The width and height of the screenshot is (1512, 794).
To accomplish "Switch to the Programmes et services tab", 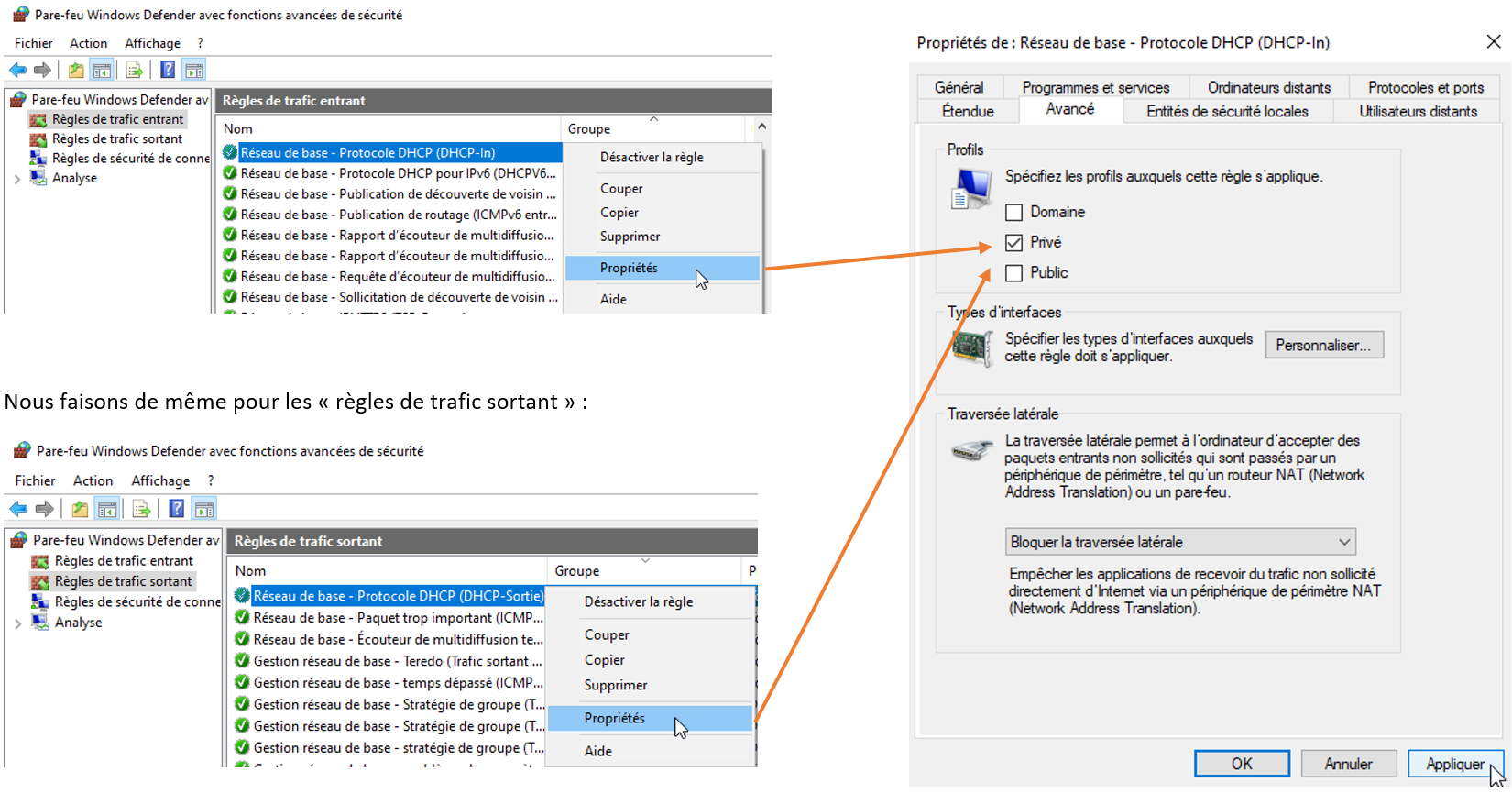I will [x=1096, y=87].
